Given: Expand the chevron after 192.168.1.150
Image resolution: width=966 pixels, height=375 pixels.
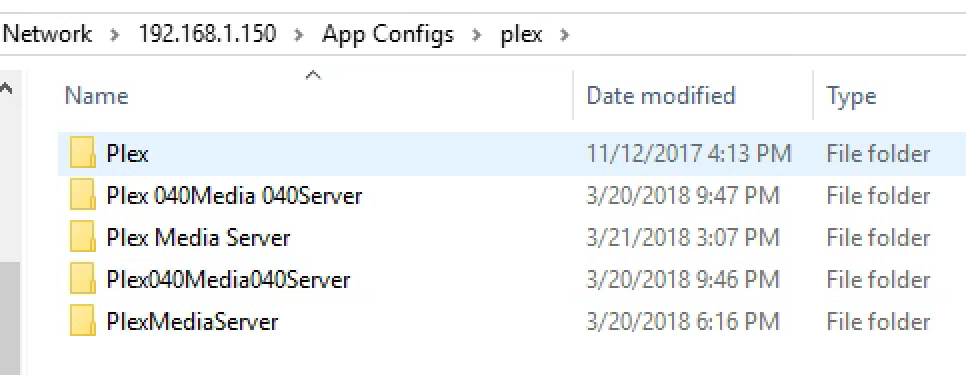Looking at the screenshot, I should 299,34.
